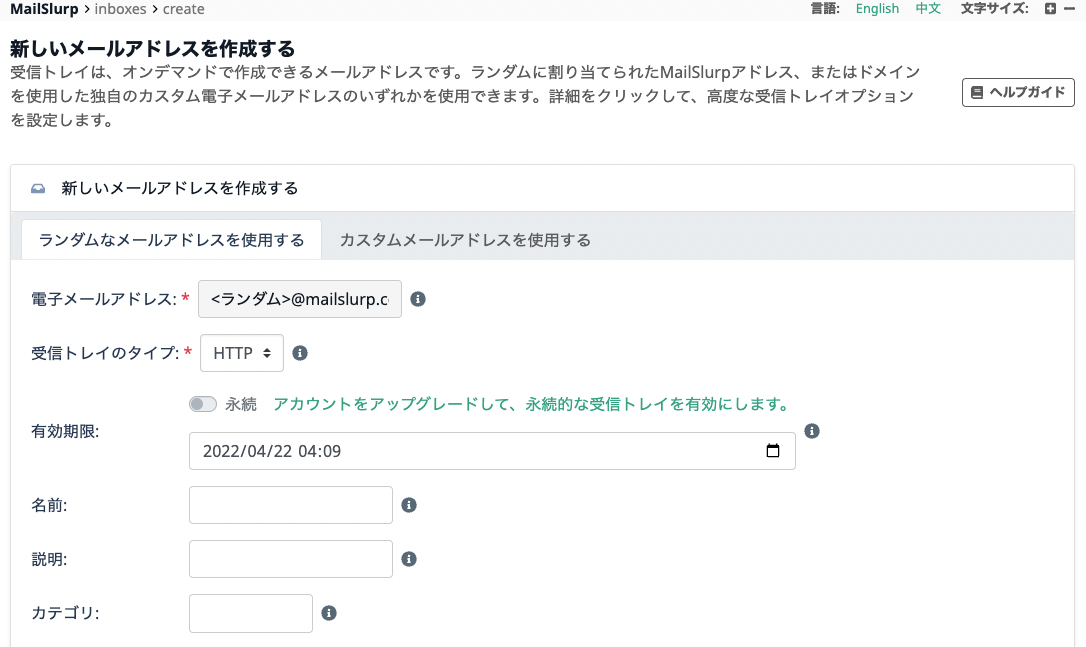Switch language to English
1086x647 pixels.
877,9
